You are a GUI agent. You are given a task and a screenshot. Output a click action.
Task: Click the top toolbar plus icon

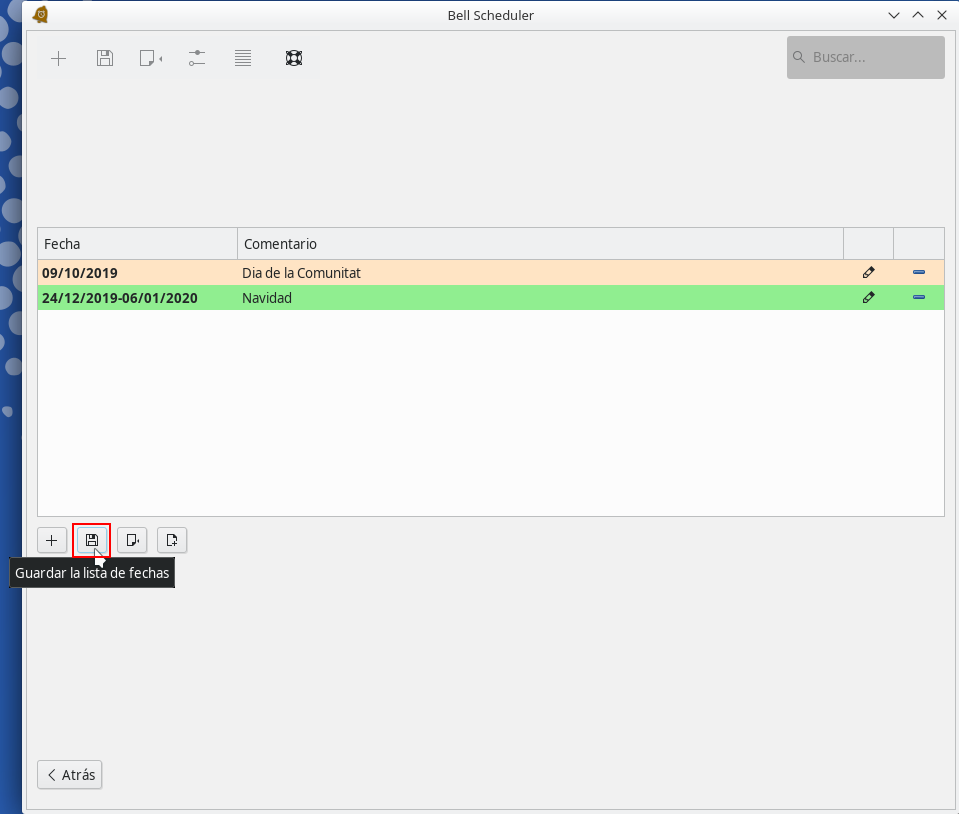coord(59,58)
